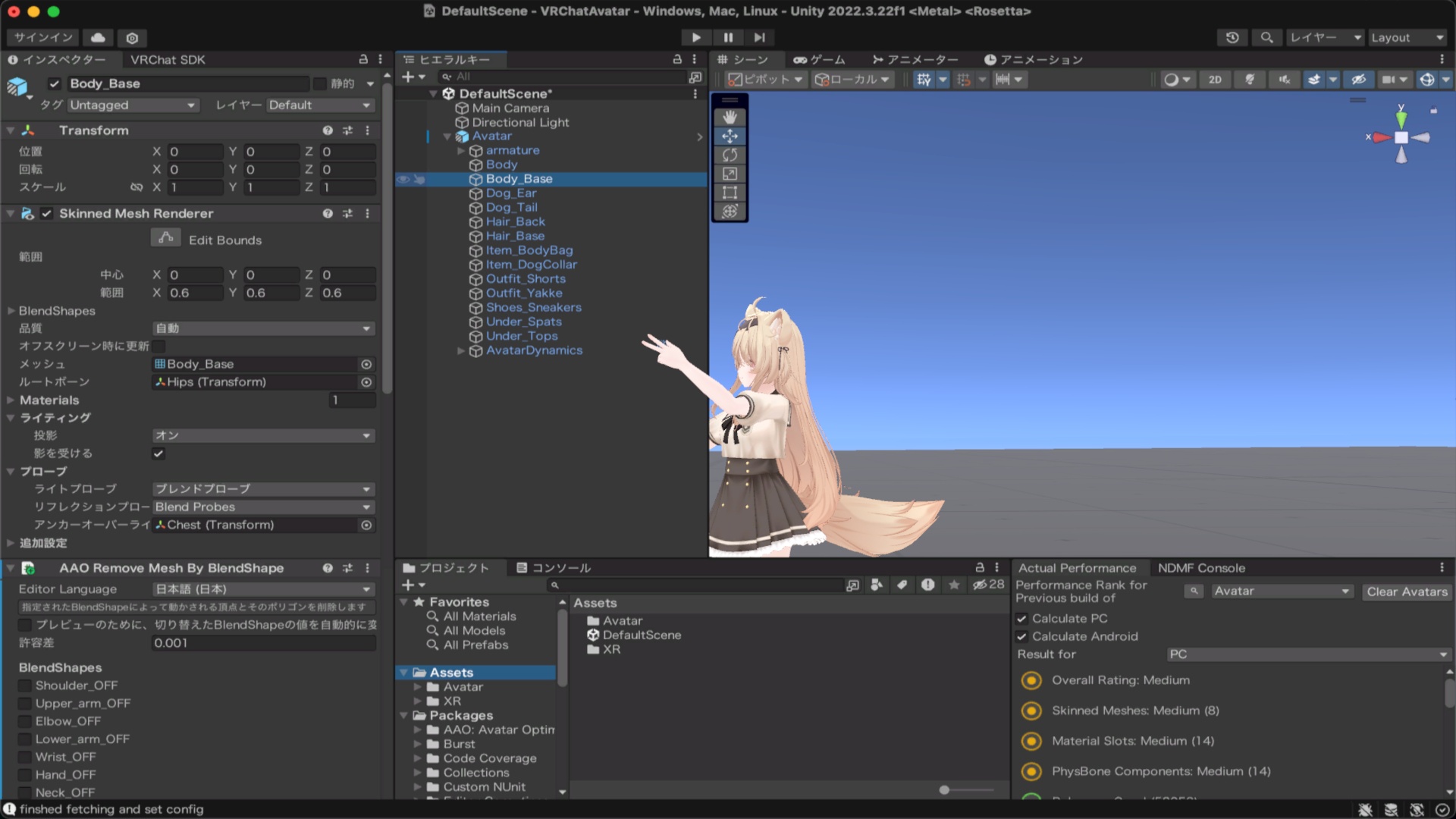Toggle console error filter icon

coord(927,585)
